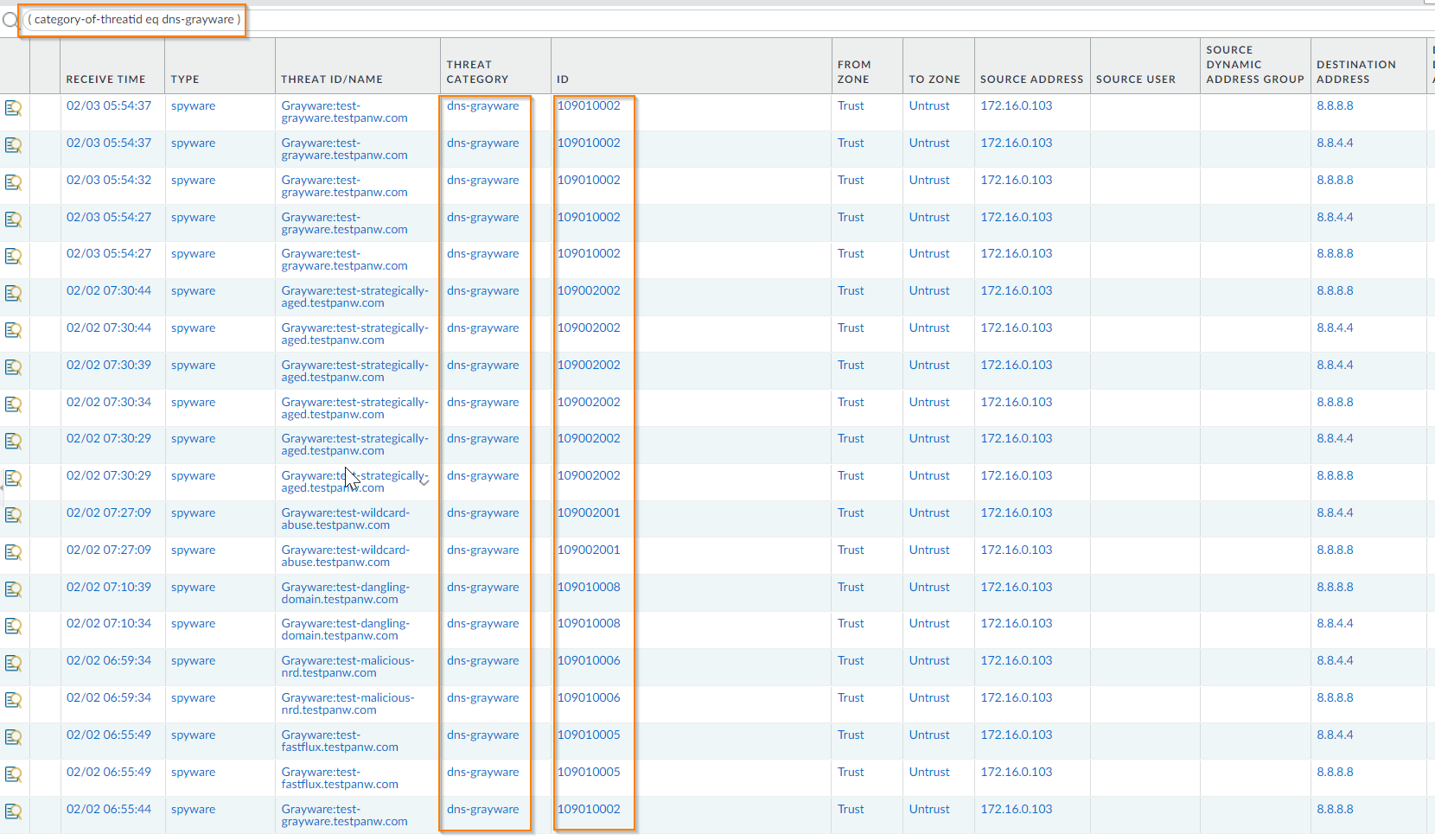
Task: Open detailed view for the 07:10:39 dangling-domain log
Action: (x=13, y=589)
